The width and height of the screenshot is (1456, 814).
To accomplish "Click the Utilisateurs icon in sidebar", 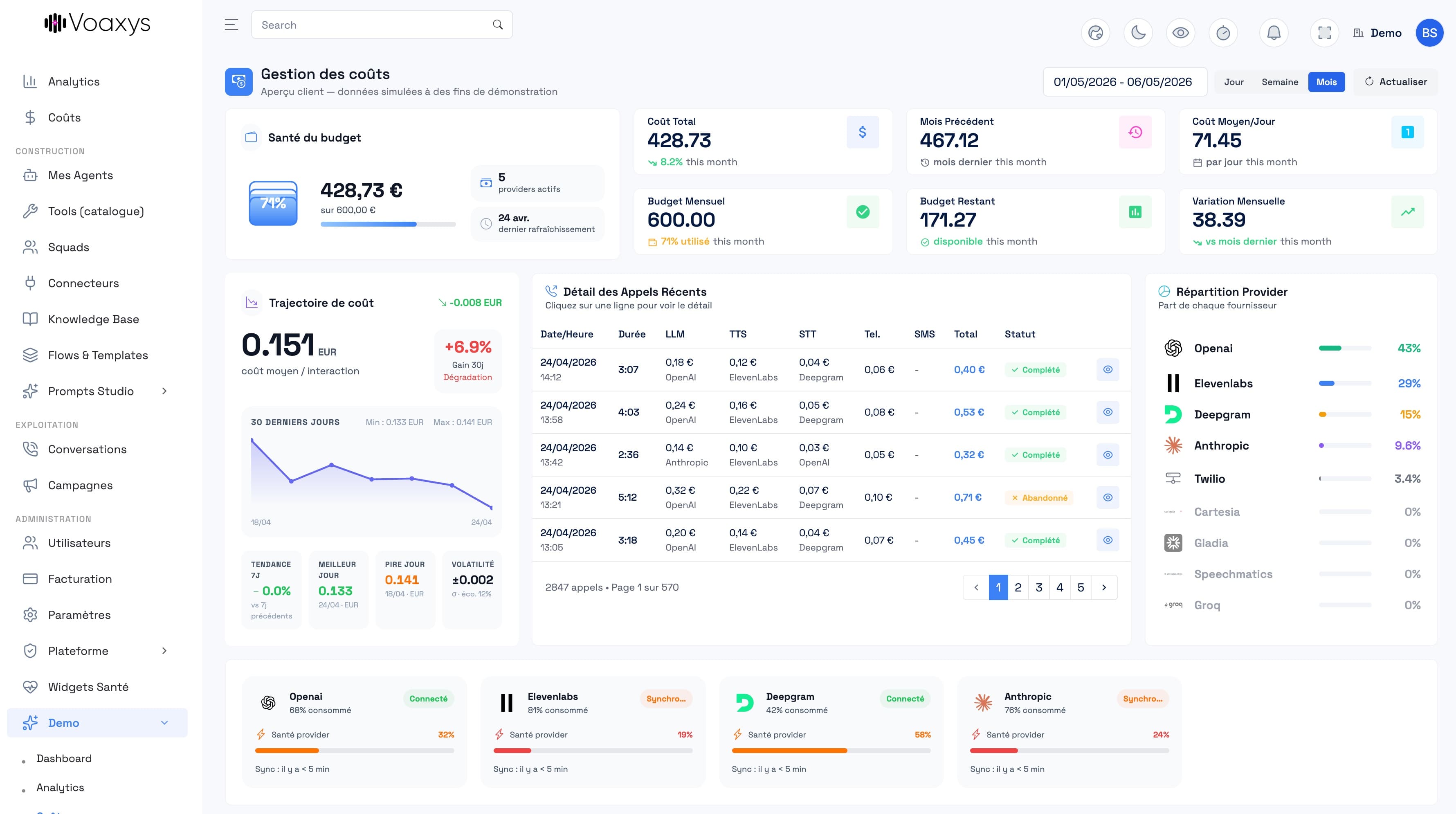I will 30,543.
